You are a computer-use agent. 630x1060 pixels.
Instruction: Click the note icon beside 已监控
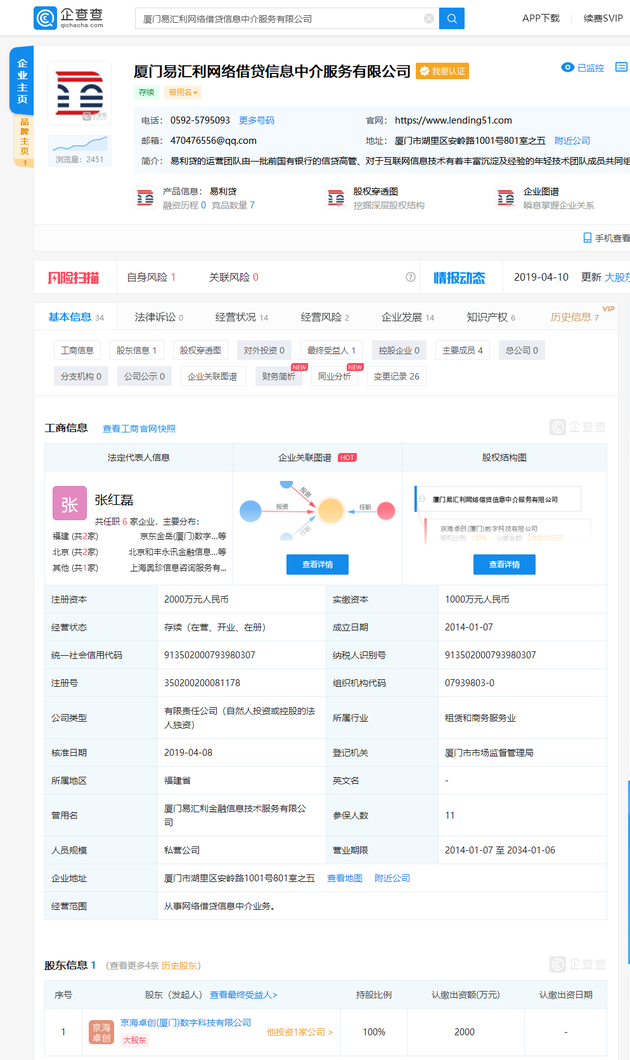click(x=621, y=67)
